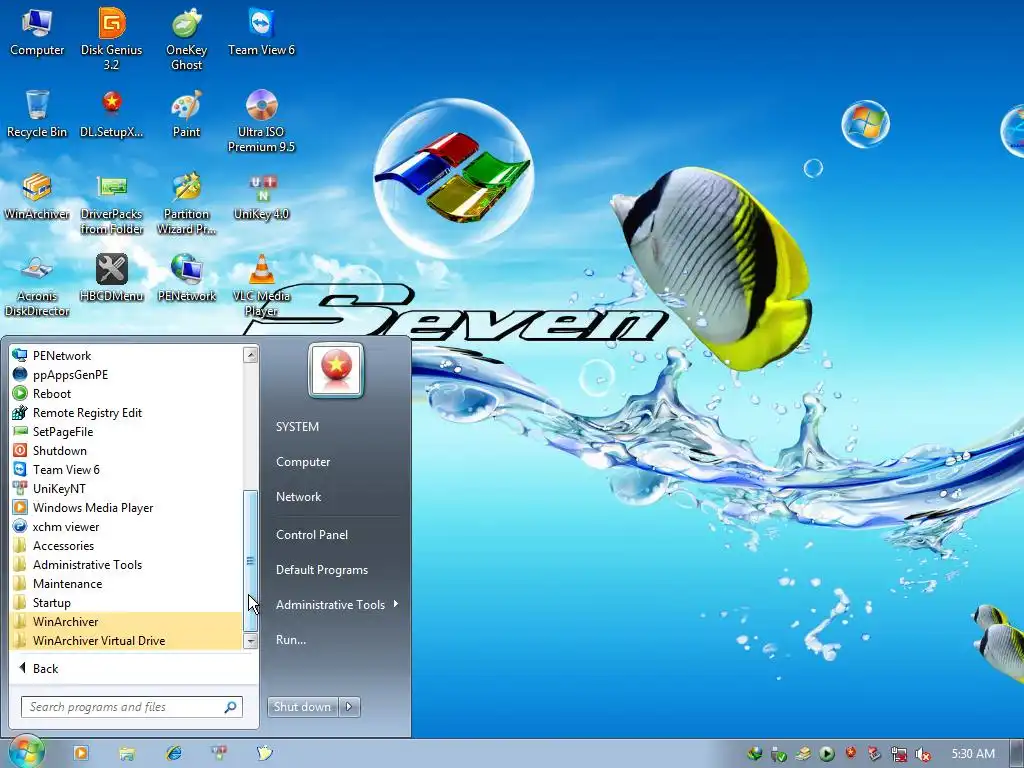
Task: Click the programs list scrollbar thumb
Action: pyautogui.click(x=250, y=560)
